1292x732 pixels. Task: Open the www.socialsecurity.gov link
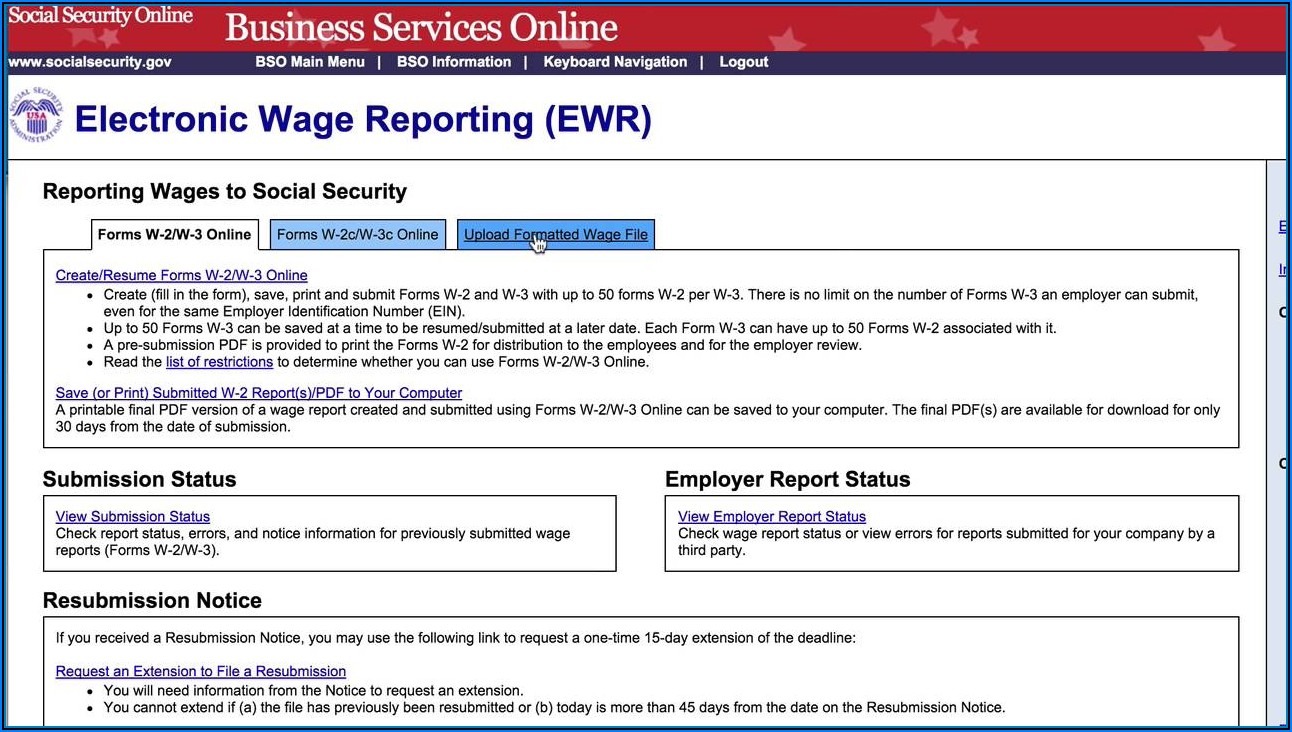[90, 62]
